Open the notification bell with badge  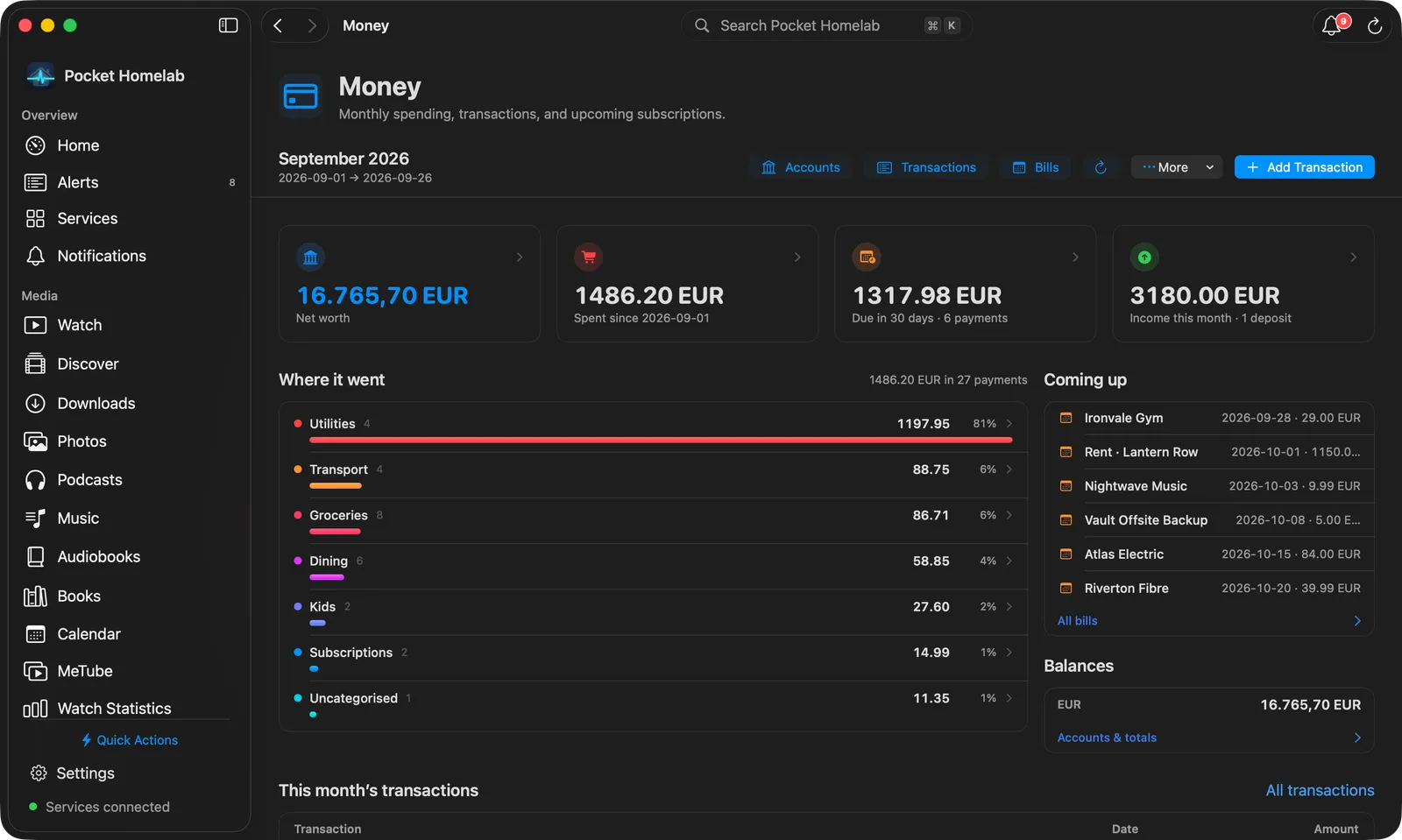(x=1333, y=25)
